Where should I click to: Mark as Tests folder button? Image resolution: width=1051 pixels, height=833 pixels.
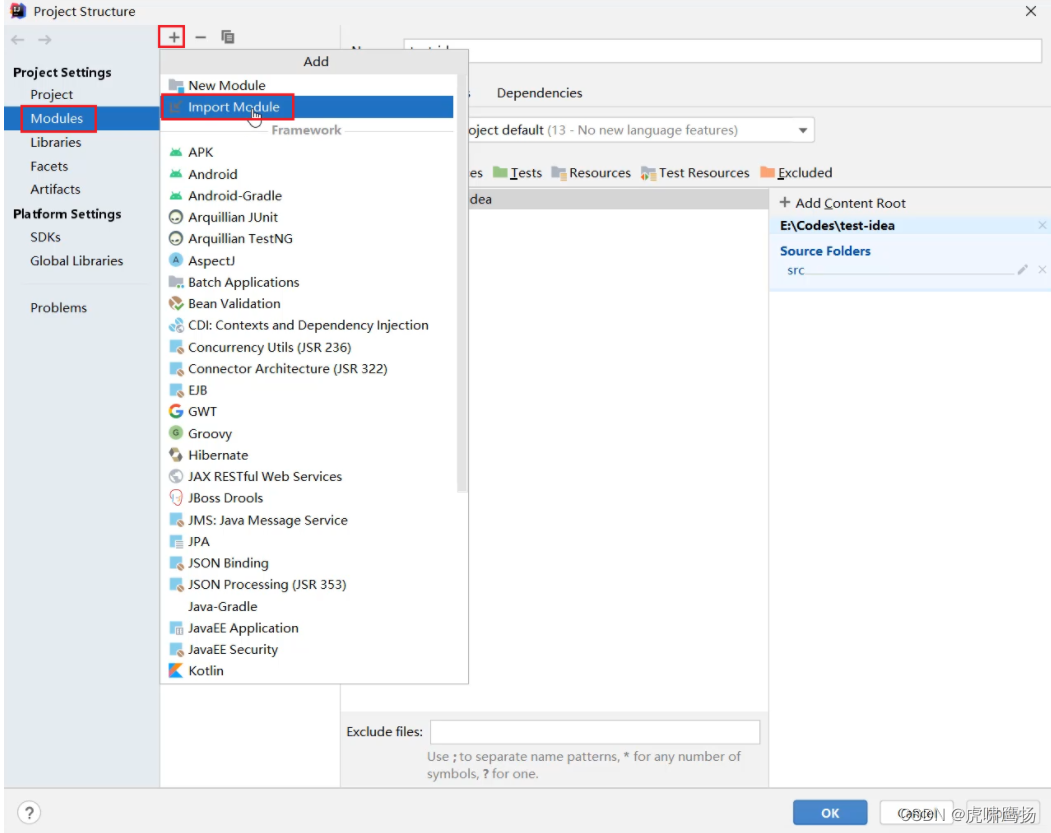click(x=517, y=172)
